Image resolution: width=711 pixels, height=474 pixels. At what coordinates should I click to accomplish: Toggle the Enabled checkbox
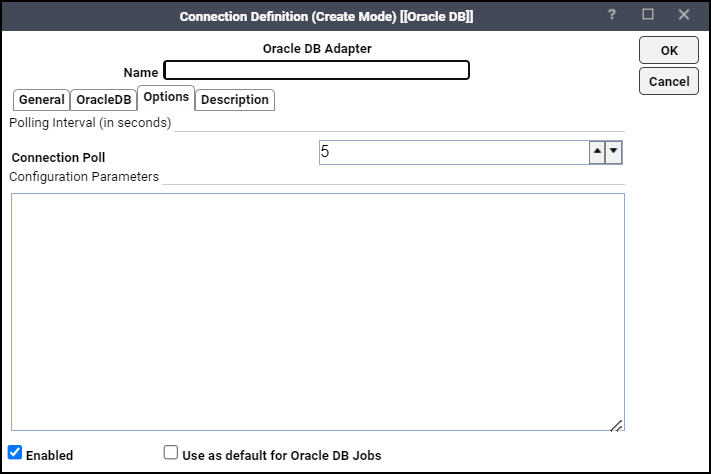coord(15,452)
